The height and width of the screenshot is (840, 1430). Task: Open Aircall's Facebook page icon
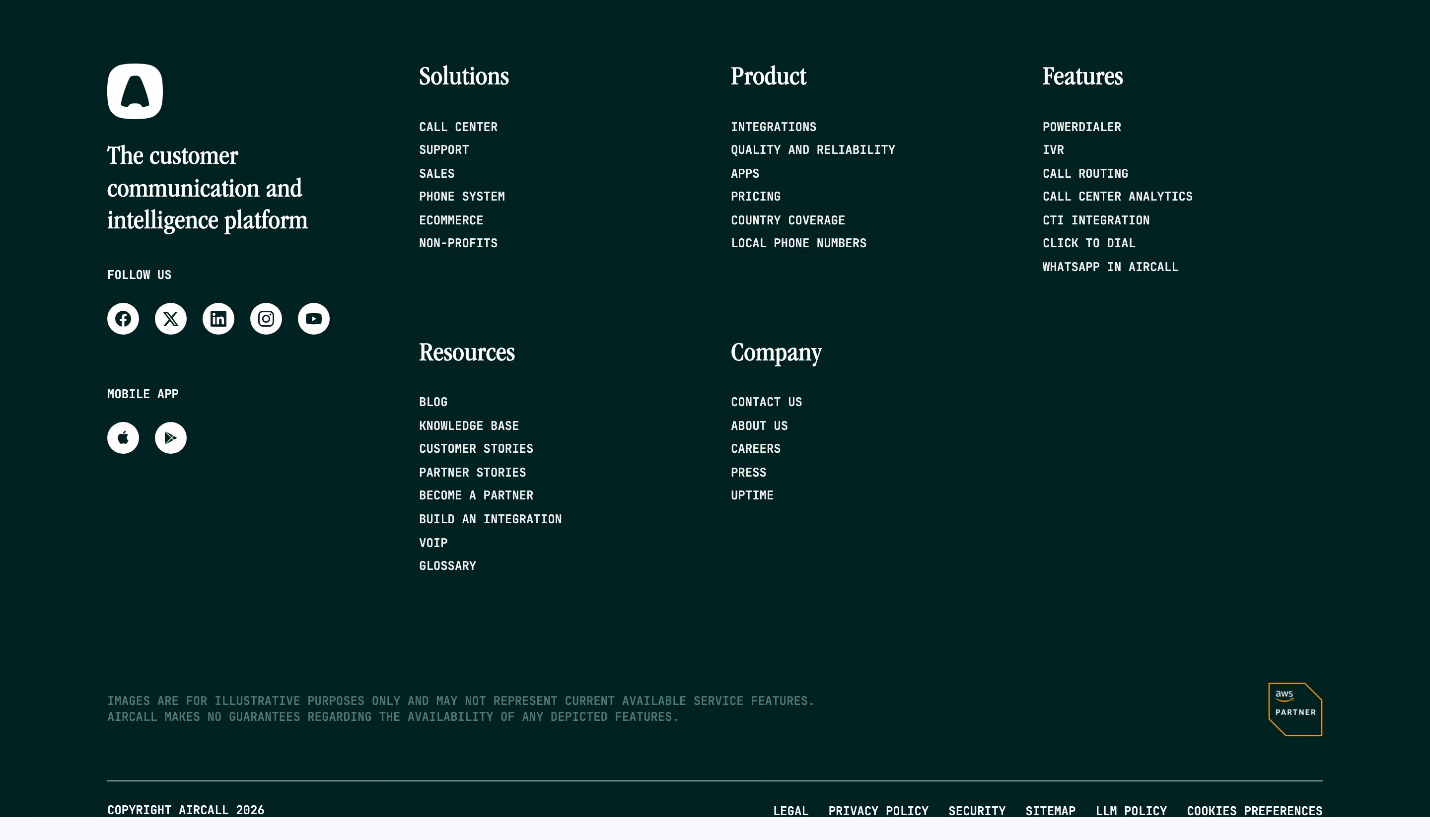coord(123,319)
